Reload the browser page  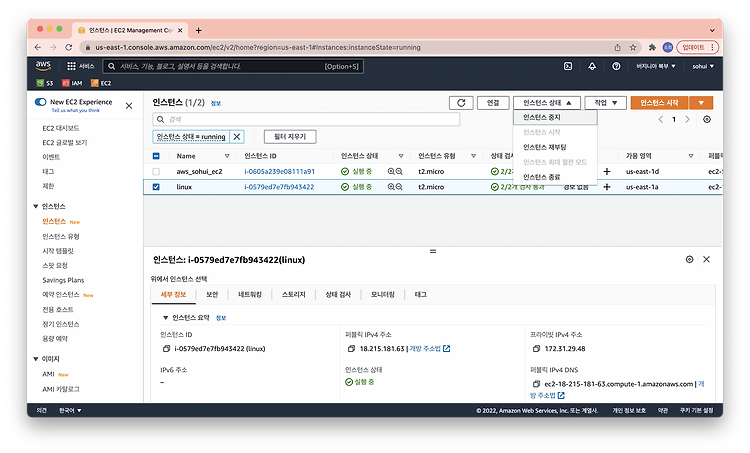[68, 47]
